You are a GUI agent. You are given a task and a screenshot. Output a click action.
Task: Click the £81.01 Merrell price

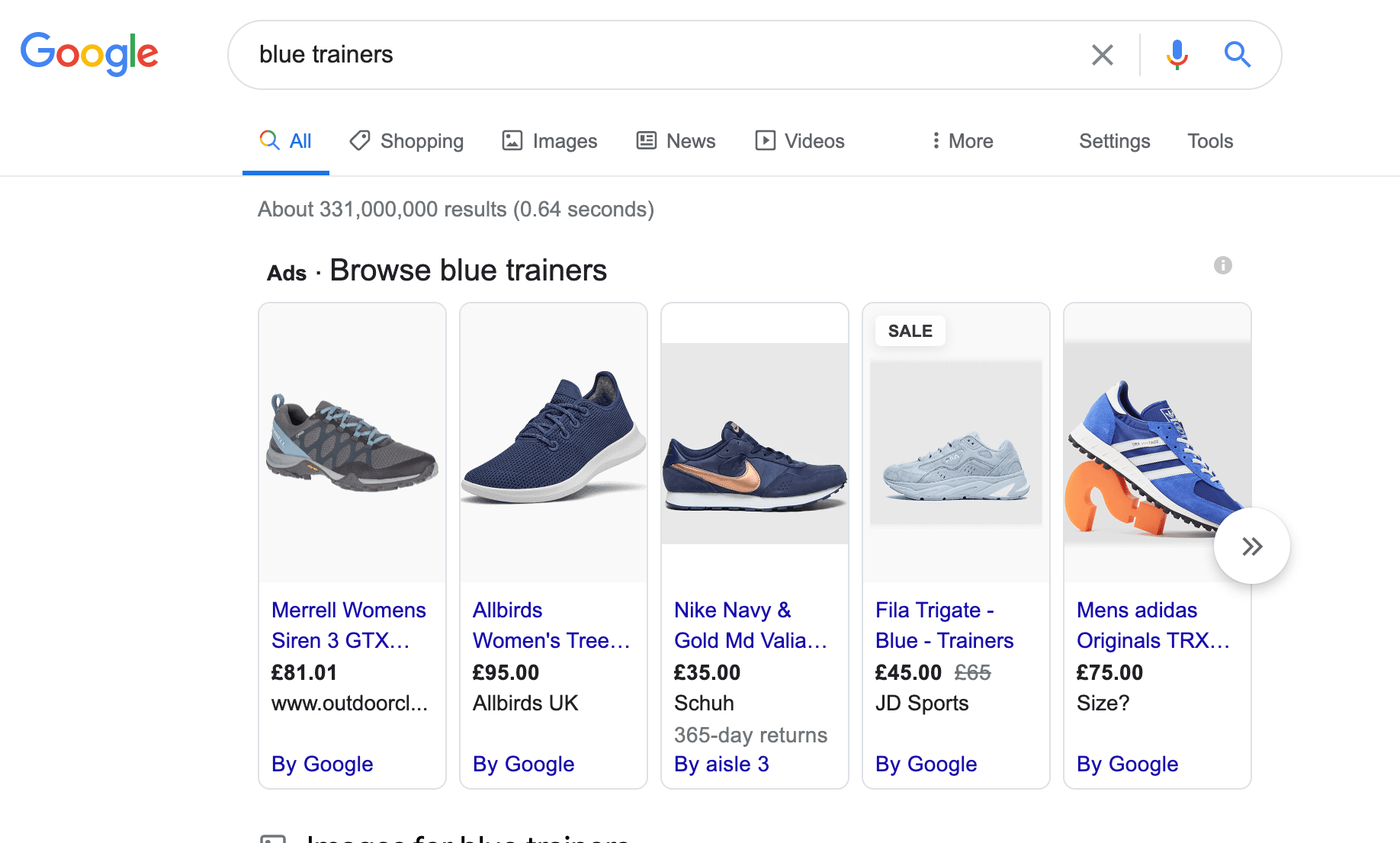point(304,672)
